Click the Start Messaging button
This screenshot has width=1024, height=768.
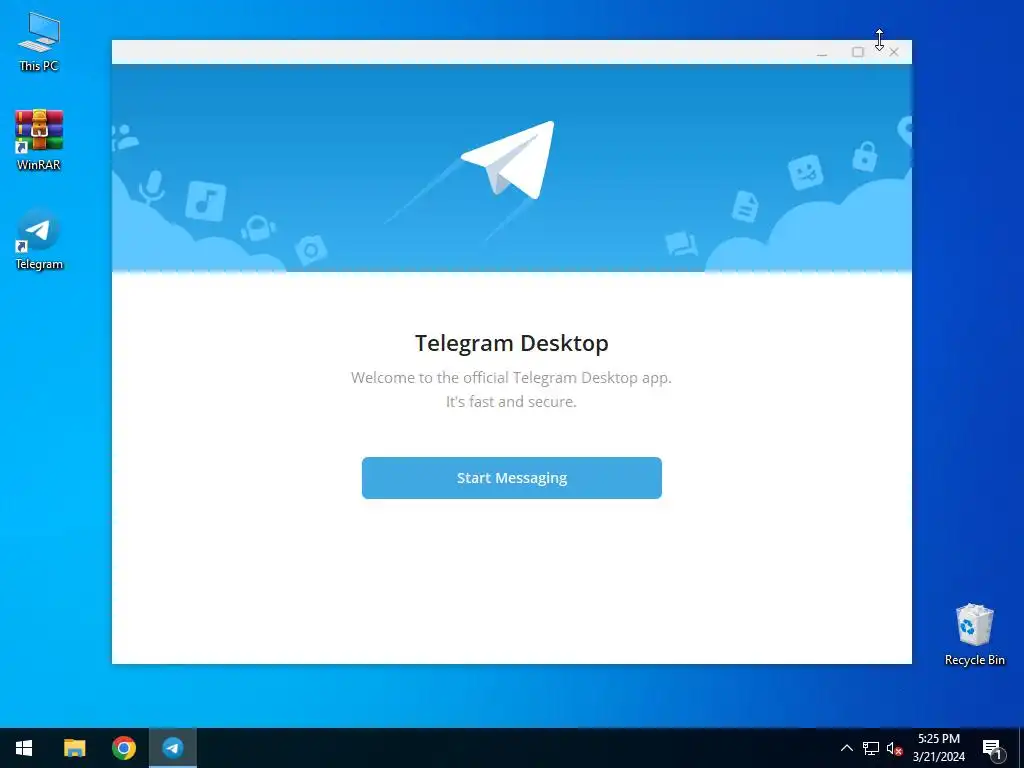click(x=511, y=478)
